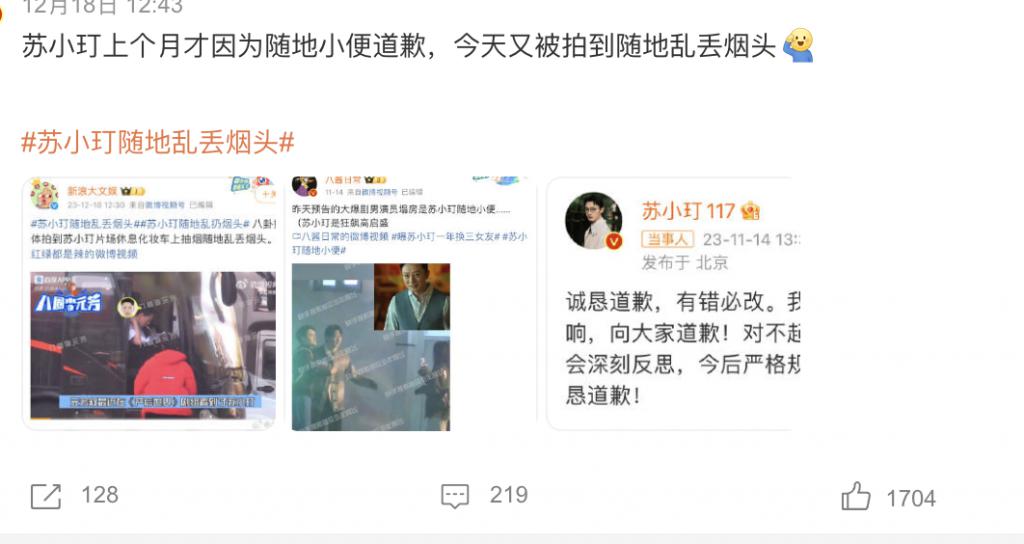Click 发布于 北京 location text
This screenshot has width=1024, height=544.
685,263
